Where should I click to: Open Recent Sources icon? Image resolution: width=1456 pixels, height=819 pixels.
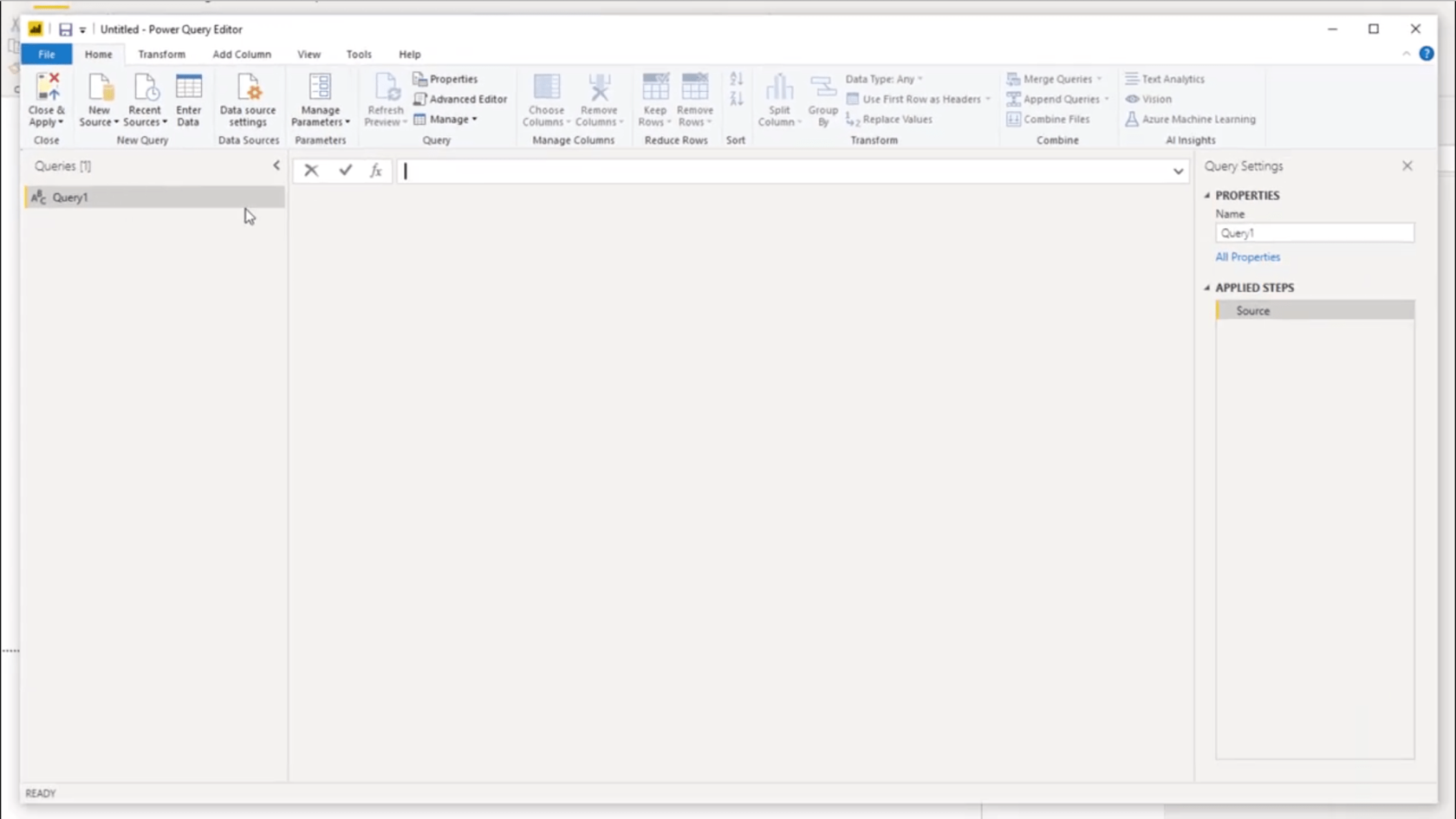click(x=145, y=87)
